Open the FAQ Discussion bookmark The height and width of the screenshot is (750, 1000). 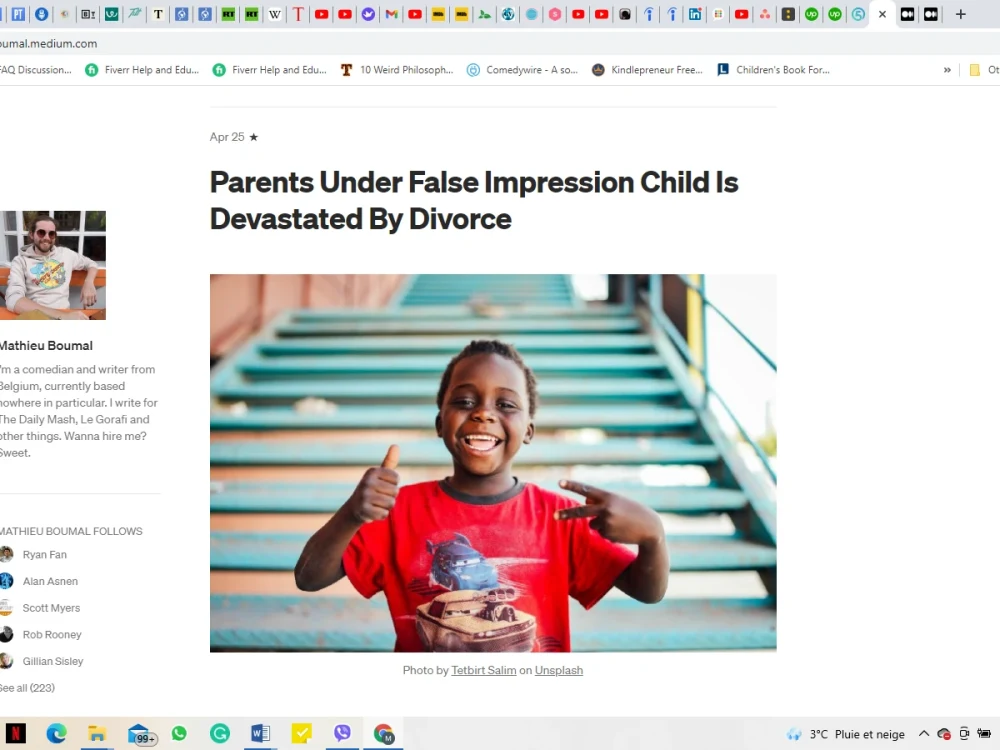coord(36,70)
